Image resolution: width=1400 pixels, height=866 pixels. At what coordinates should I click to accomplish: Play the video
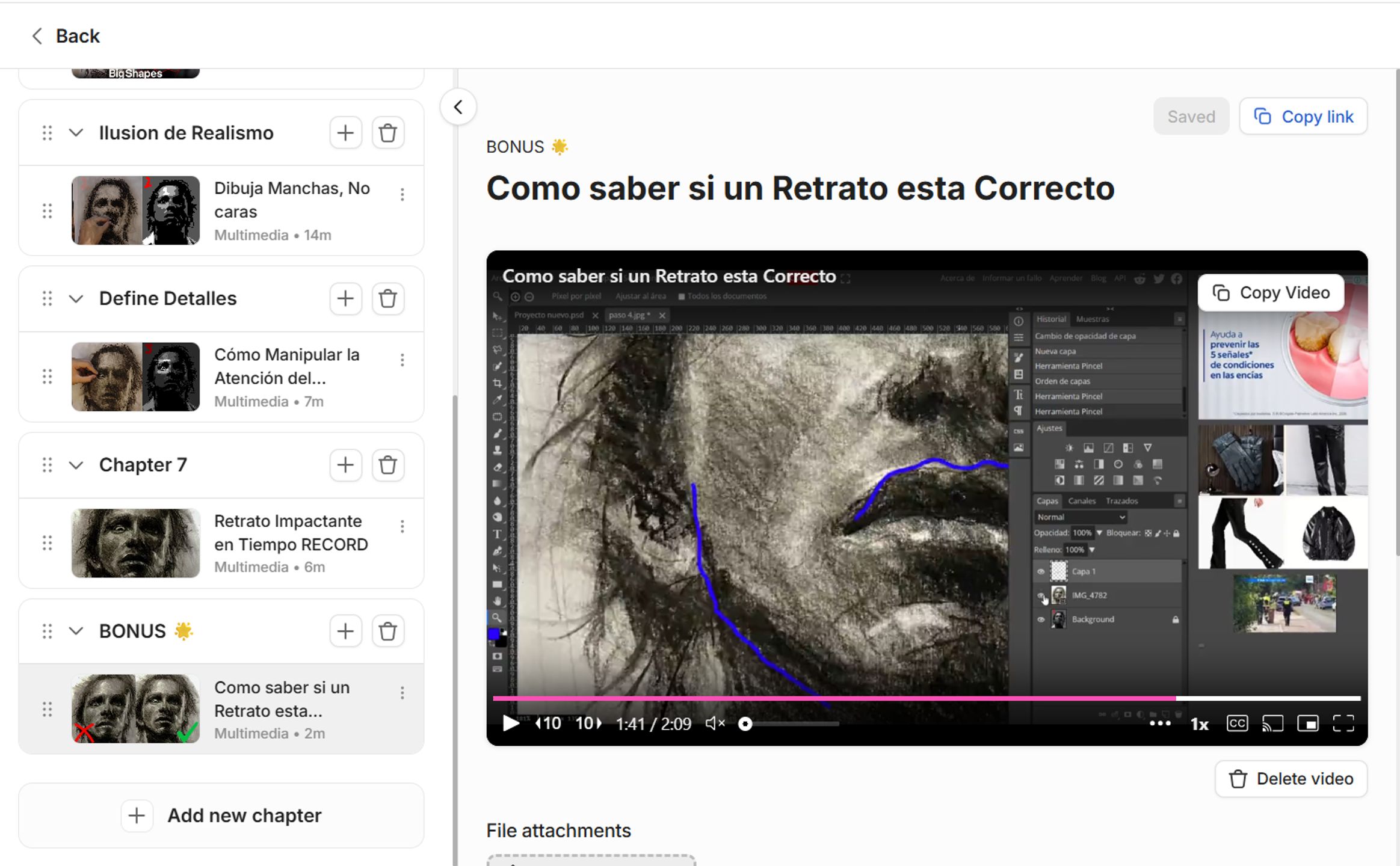point(511,723)
